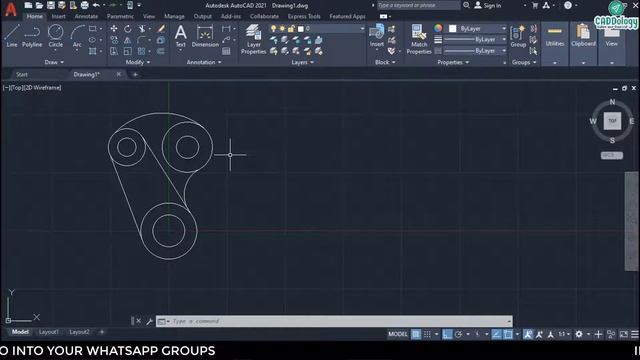Activate the Offset tool
This screenshot has width=640, height=360.
(161, 51)
